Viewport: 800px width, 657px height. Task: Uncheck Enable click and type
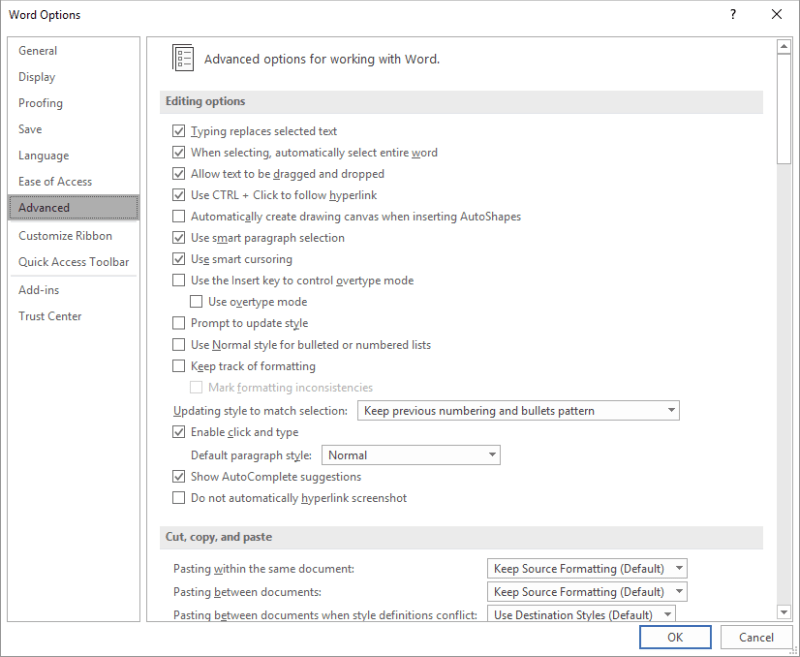point(178,433)
